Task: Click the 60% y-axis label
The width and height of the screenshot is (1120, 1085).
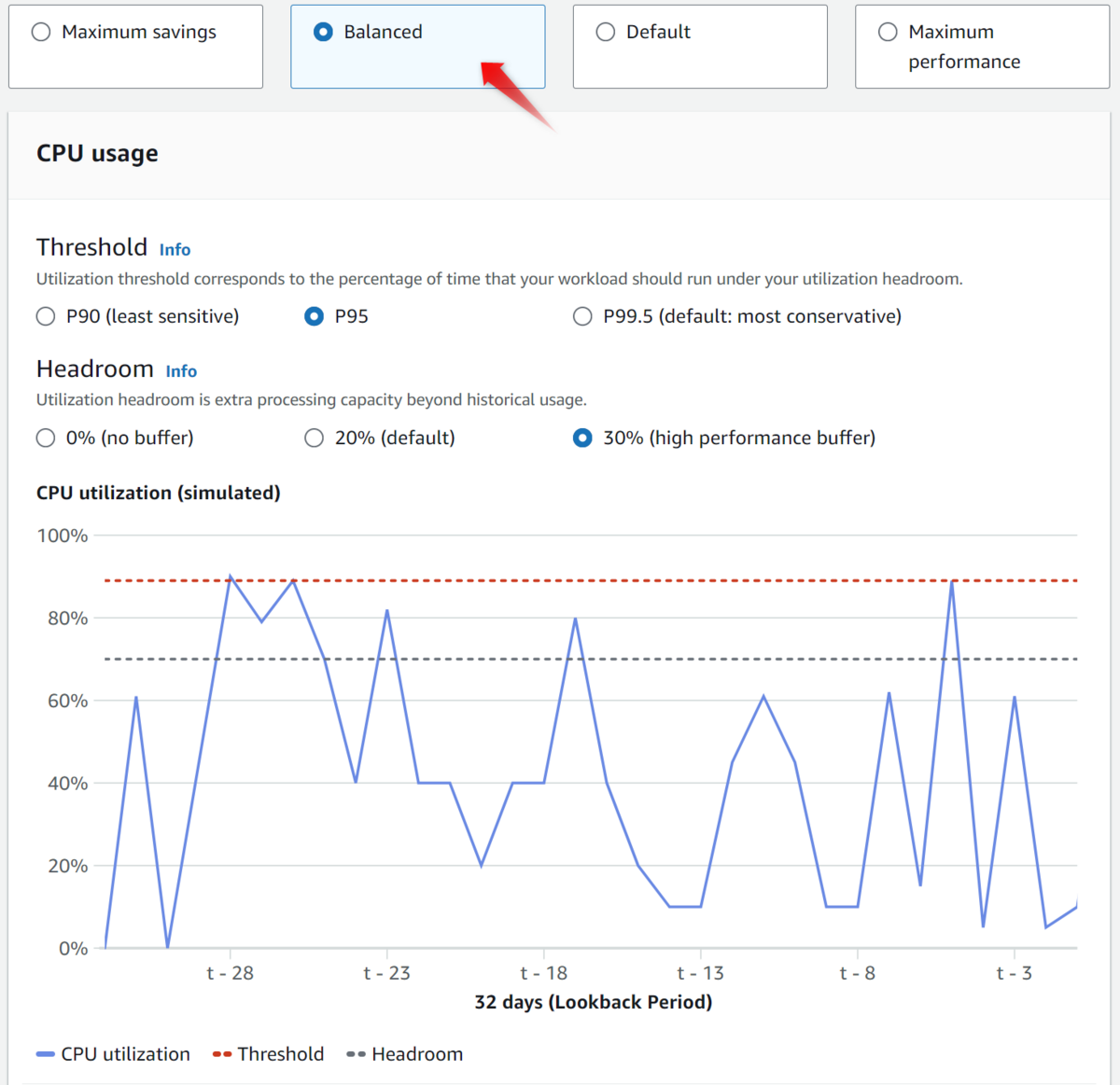Action: coord(67,701)
